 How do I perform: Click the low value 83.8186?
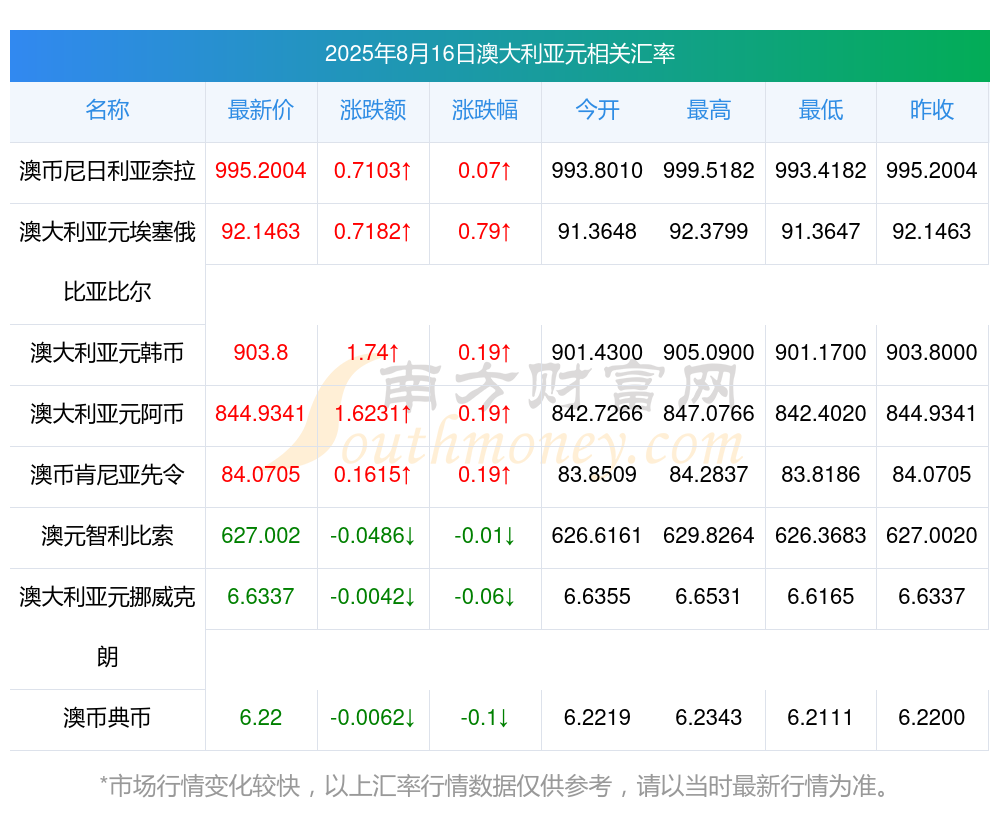pyautogui.click(x=821, y=475)
